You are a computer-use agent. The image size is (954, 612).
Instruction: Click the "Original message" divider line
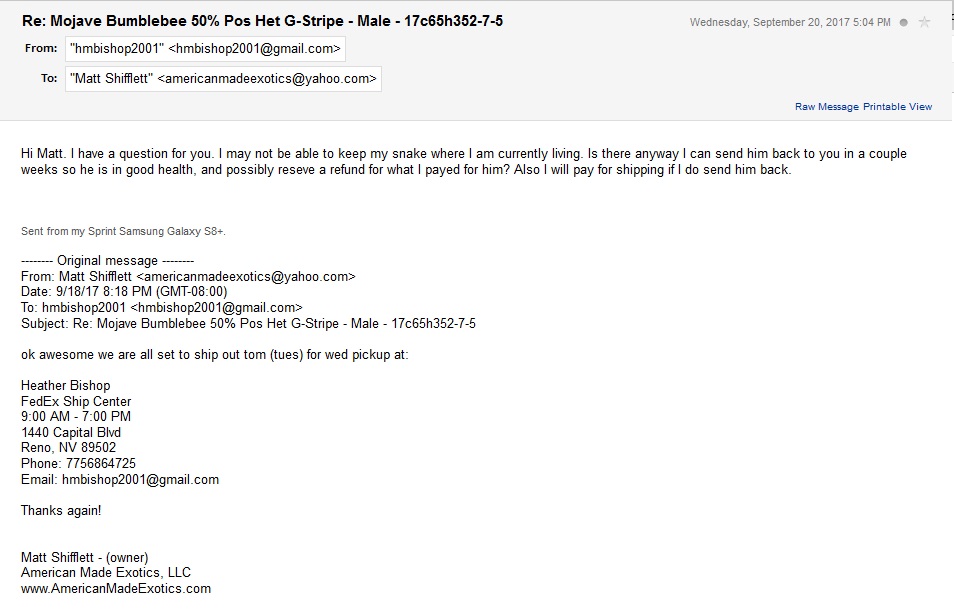[108, 261]
